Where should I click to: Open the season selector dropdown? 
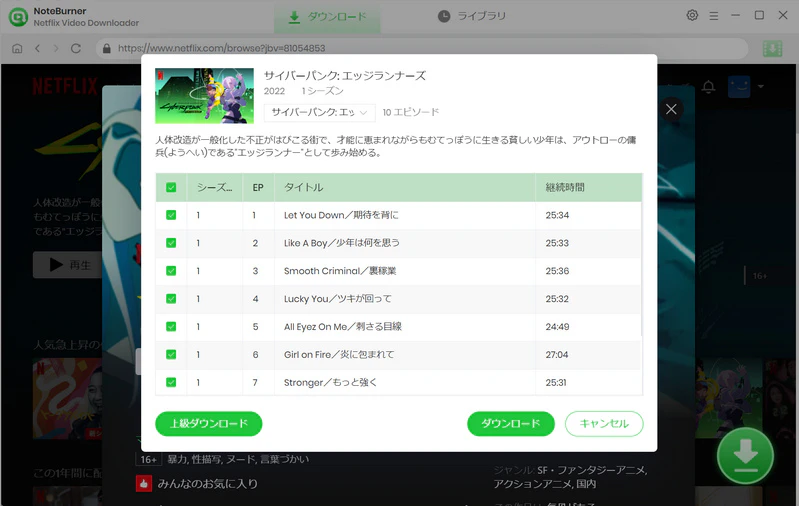click(319, 112)
